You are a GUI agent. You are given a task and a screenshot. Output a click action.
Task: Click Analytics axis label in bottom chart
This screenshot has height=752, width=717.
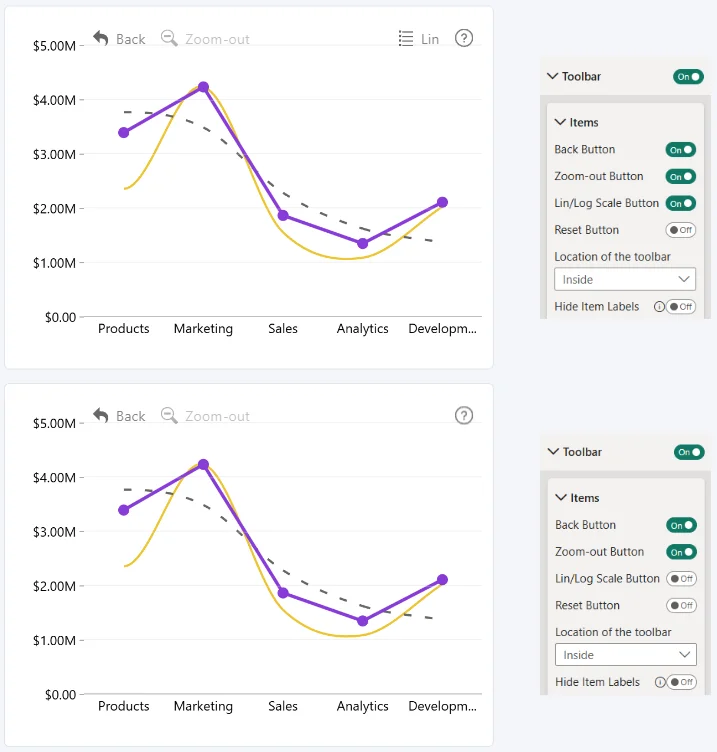363,706
